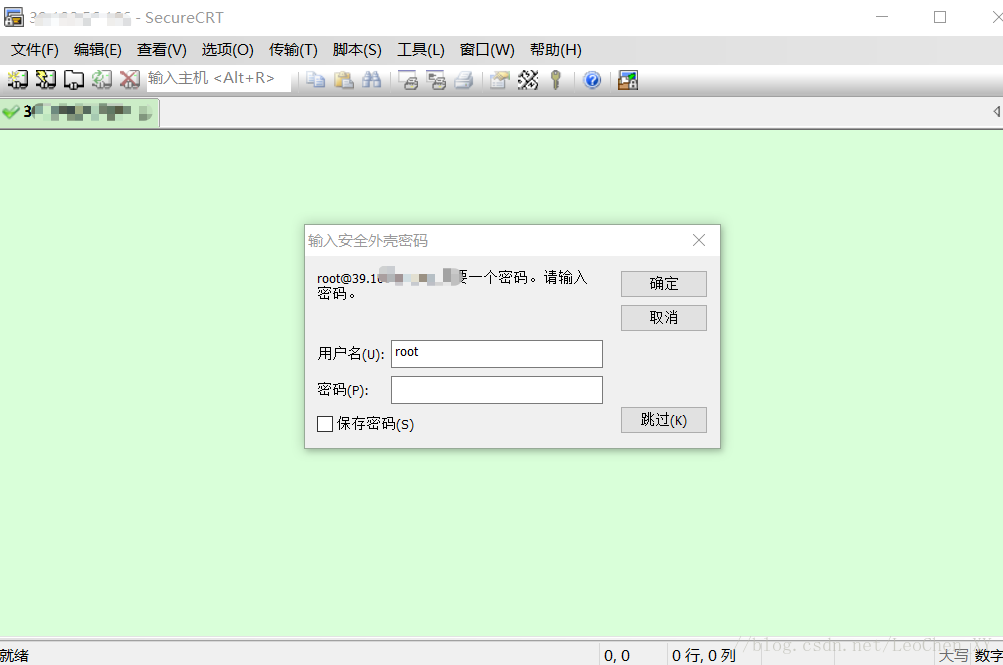Screen dimensions: 1003x665
Task: Open Session Options via the toolbar icon
Action: click(x=497, y=80)
